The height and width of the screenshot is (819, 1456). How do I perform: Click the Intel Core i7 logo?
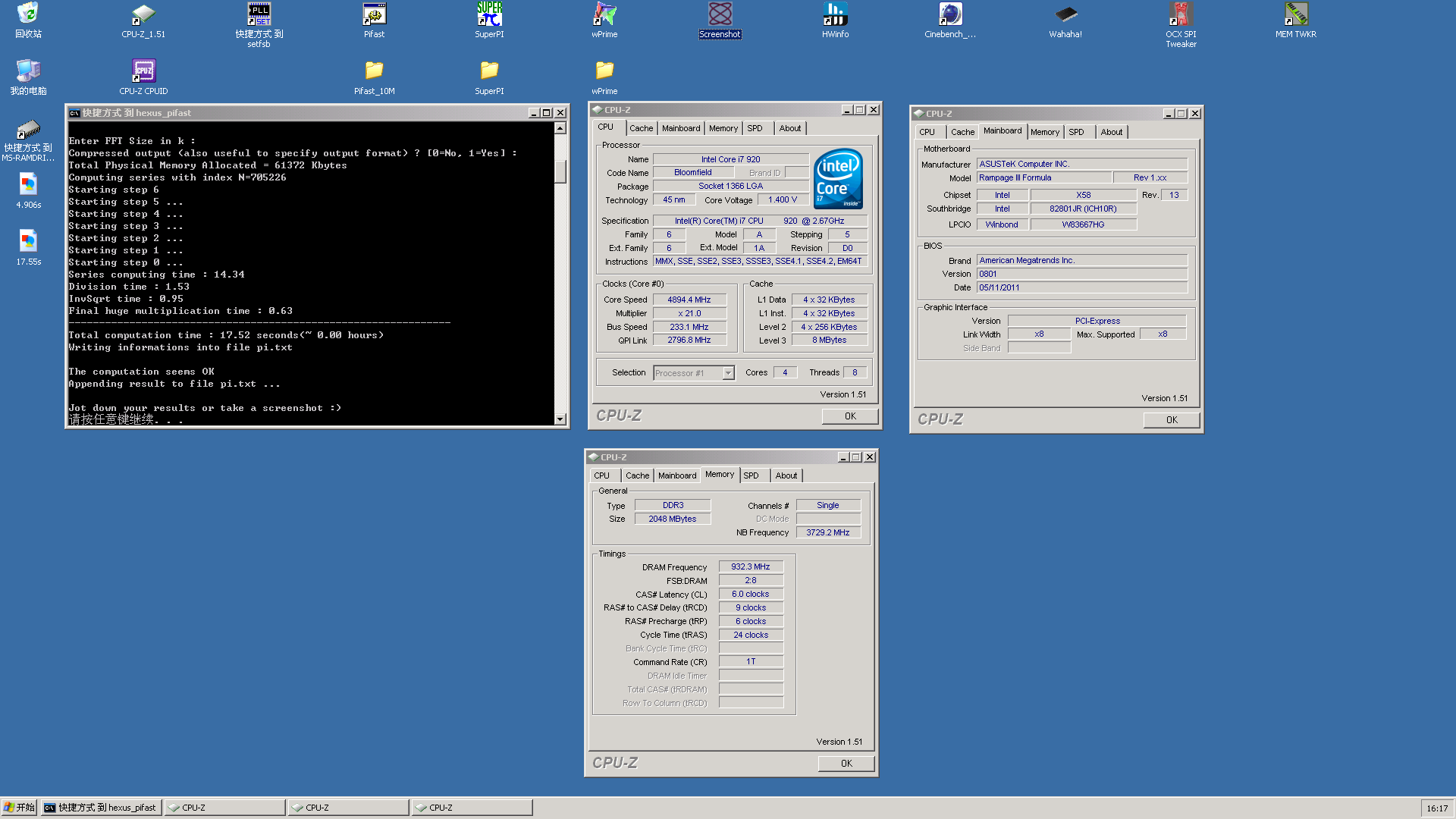[838, 179]
